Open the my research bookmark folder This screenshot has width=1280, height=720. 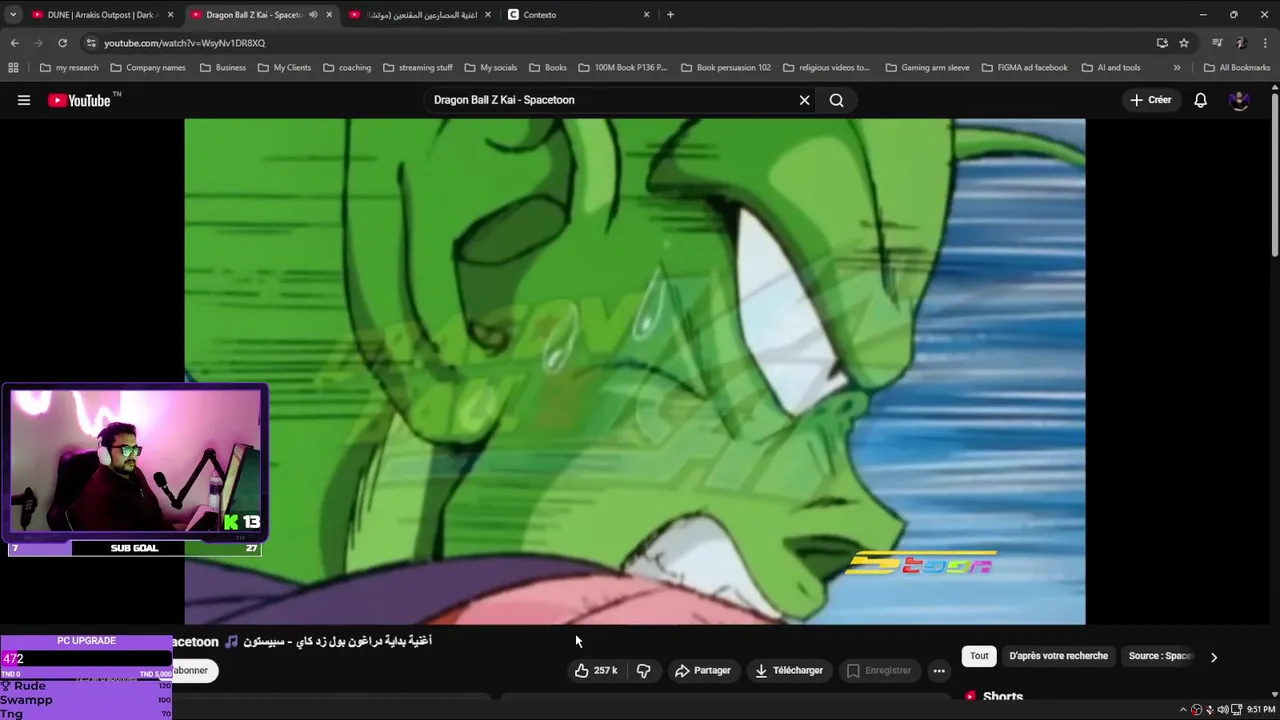tap(69, 68)
